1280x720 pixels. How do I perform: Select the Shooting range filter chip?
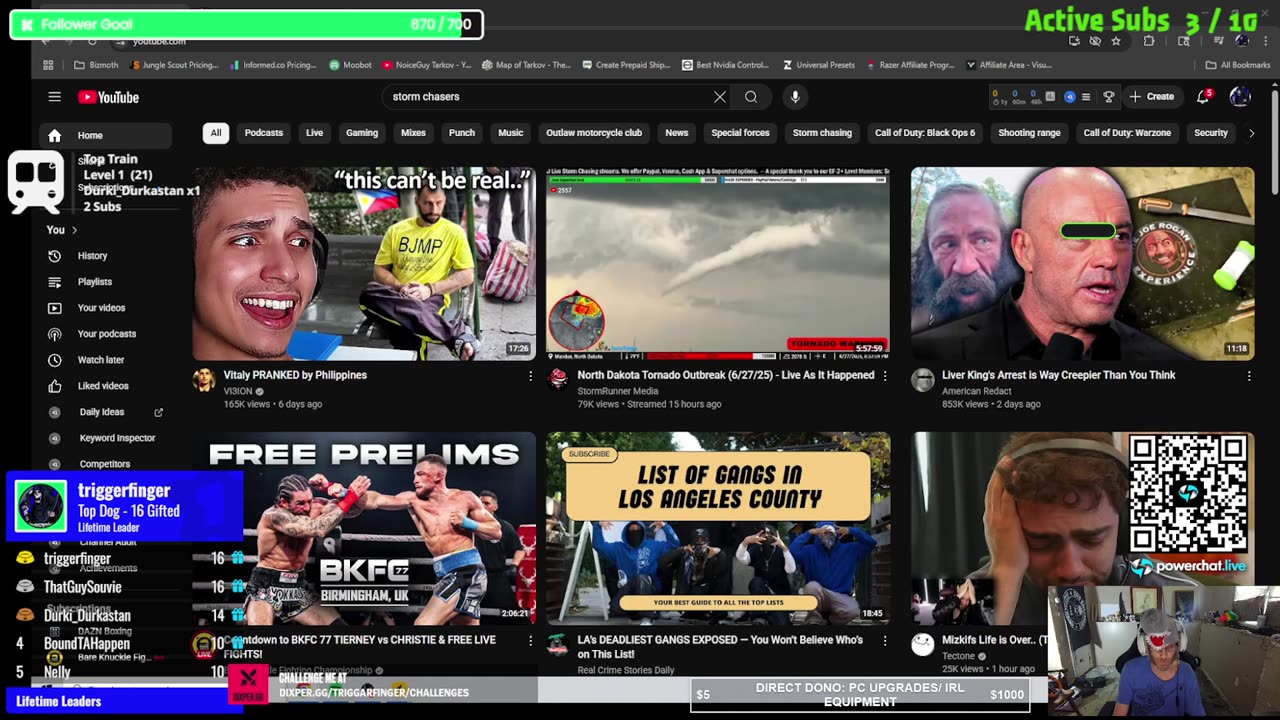coord(1029,133)
